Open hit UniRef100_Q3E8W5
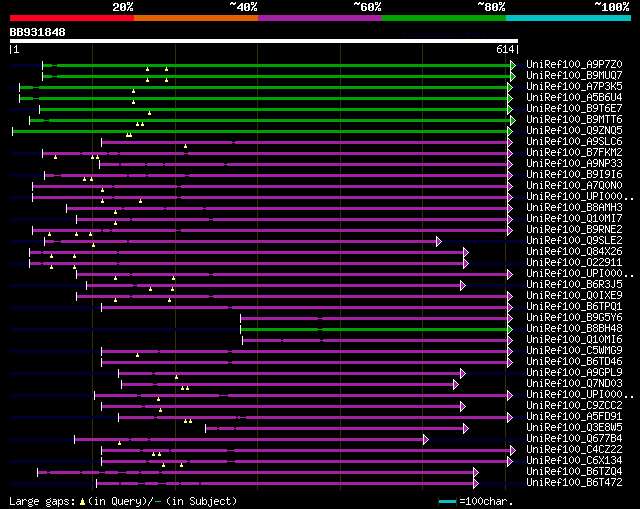The height and width of the screenshot is (509, 640). (x=574, y=428)
